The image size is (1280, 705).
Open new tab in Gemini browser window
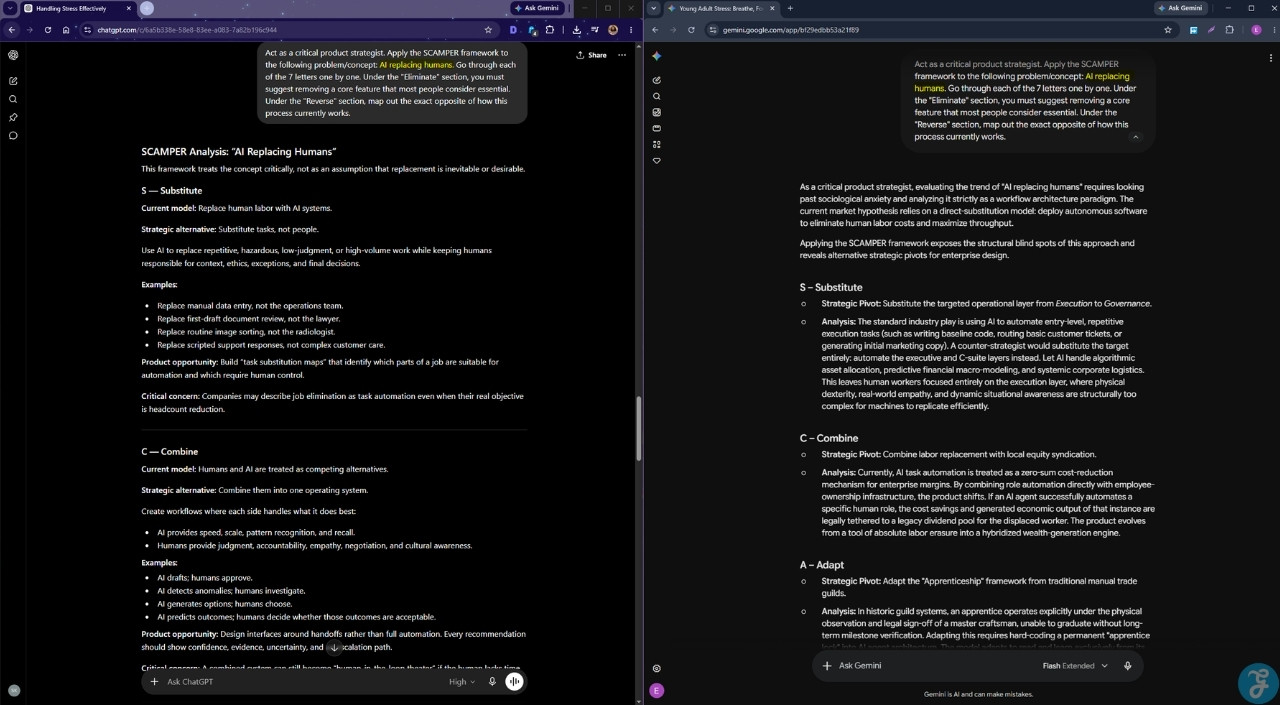point(790,8)
